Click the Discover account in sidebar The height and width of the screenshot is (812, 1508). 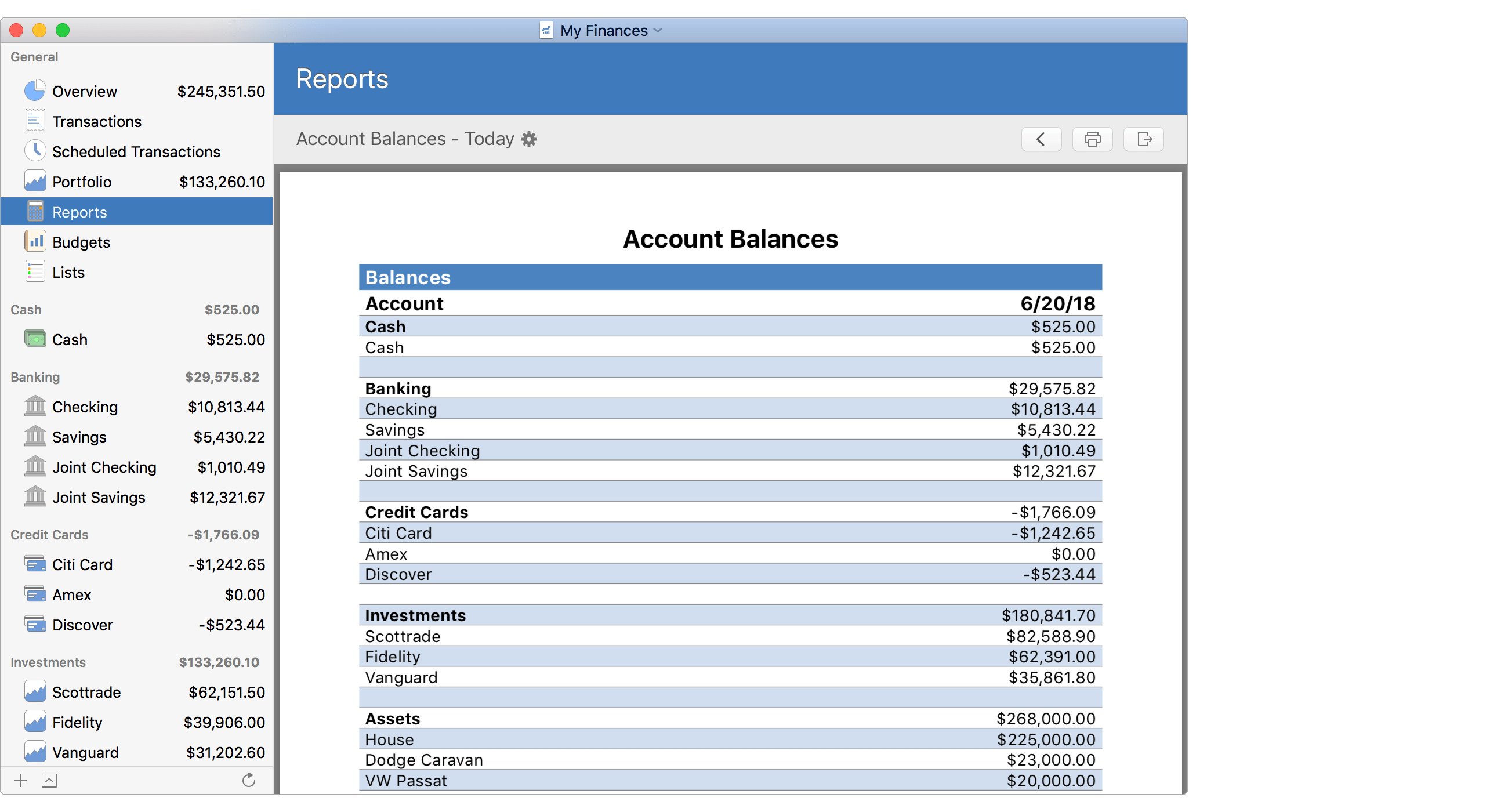[82, 625]
